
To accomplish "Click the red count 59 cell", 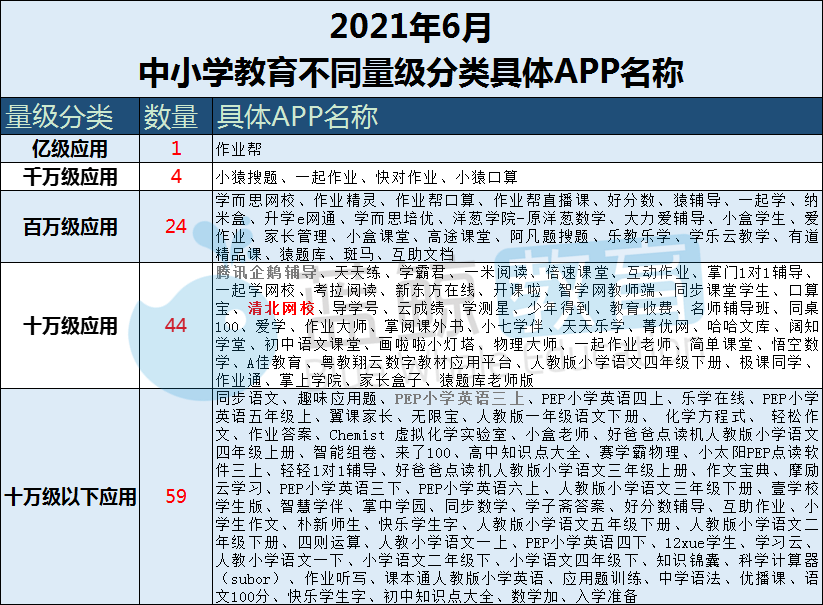I will [176, 496].
